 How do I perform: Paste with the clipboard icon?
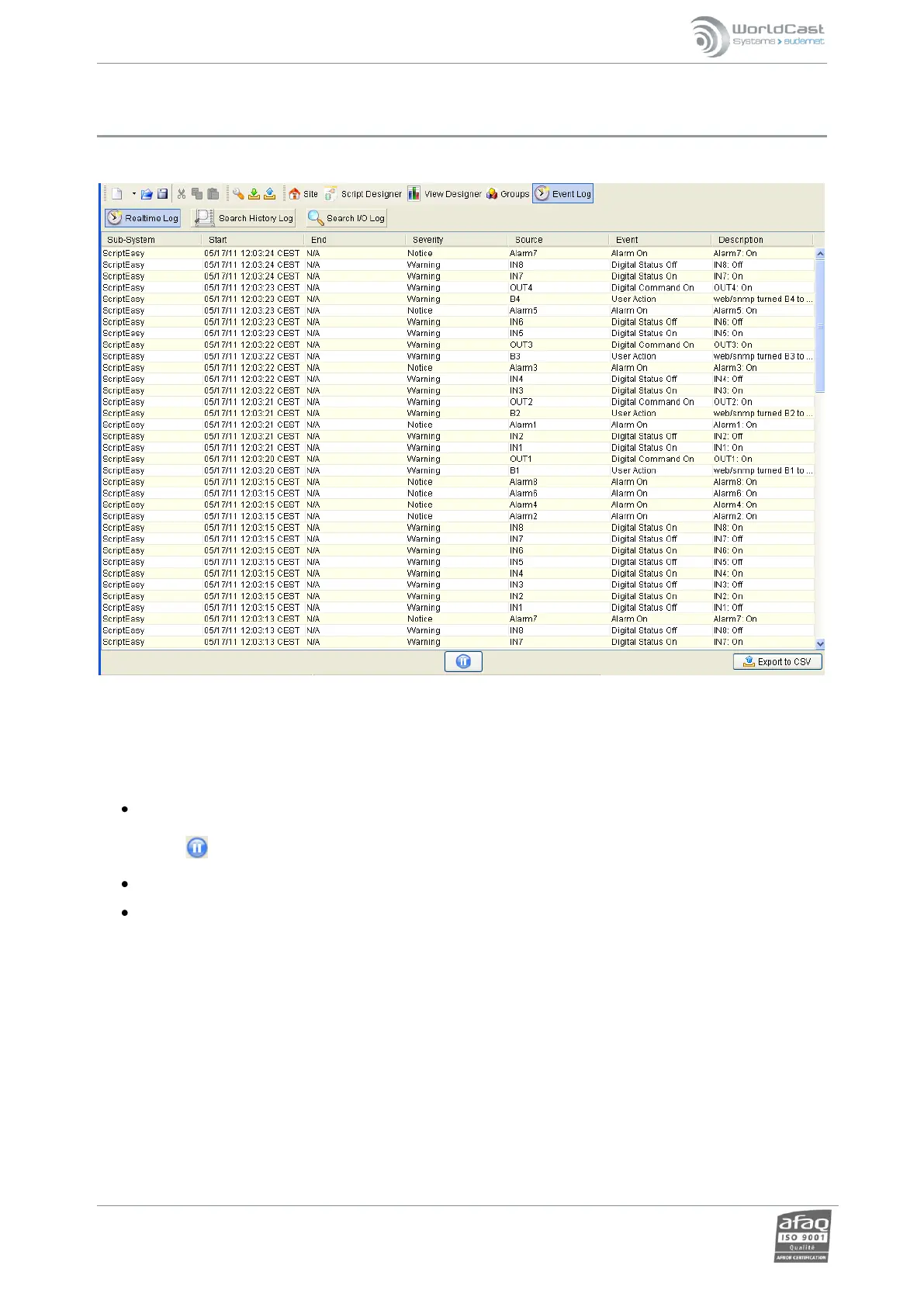213,194
